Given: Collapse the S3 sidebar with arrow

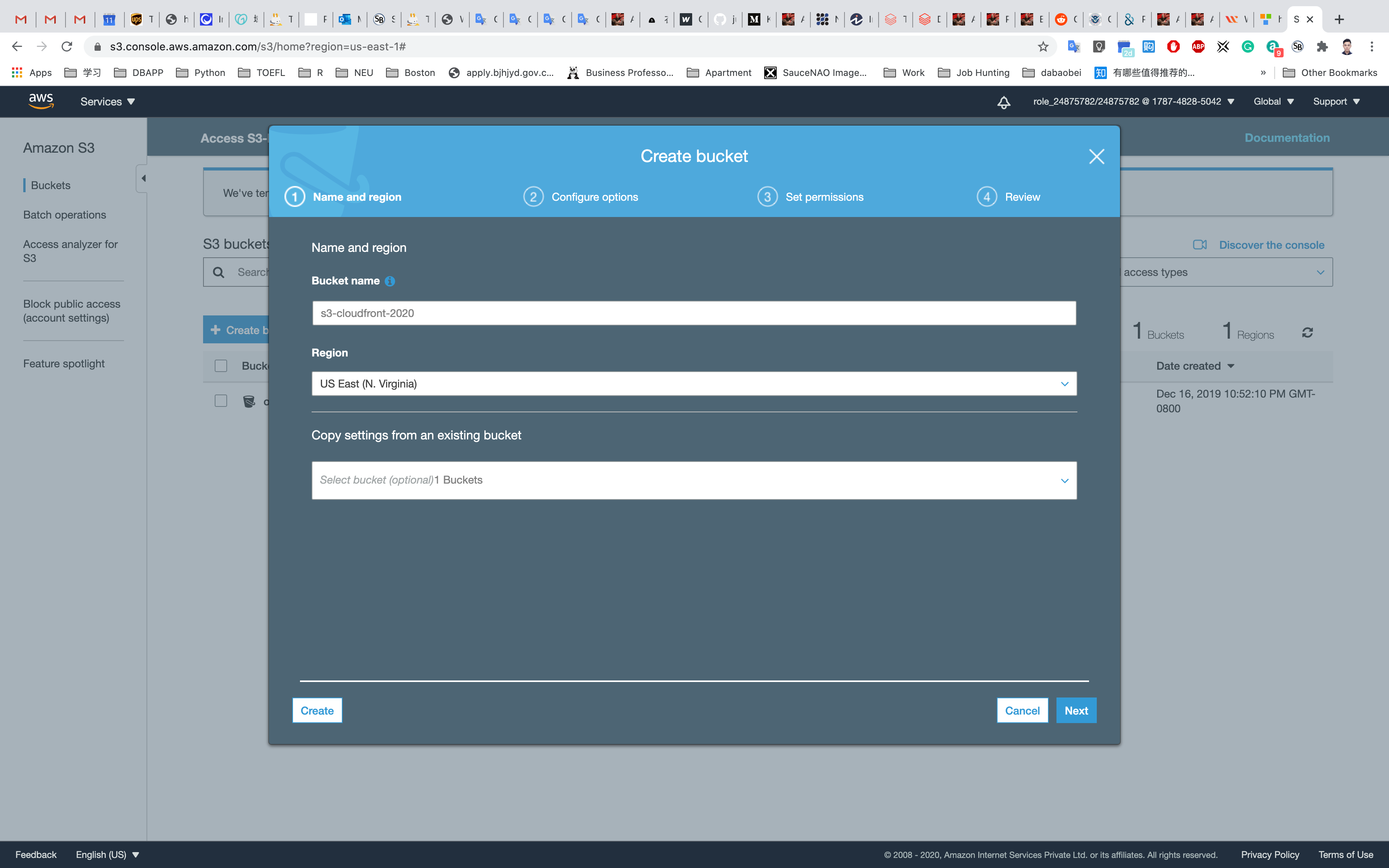Looking at the screenshot, I should (143, 179).
